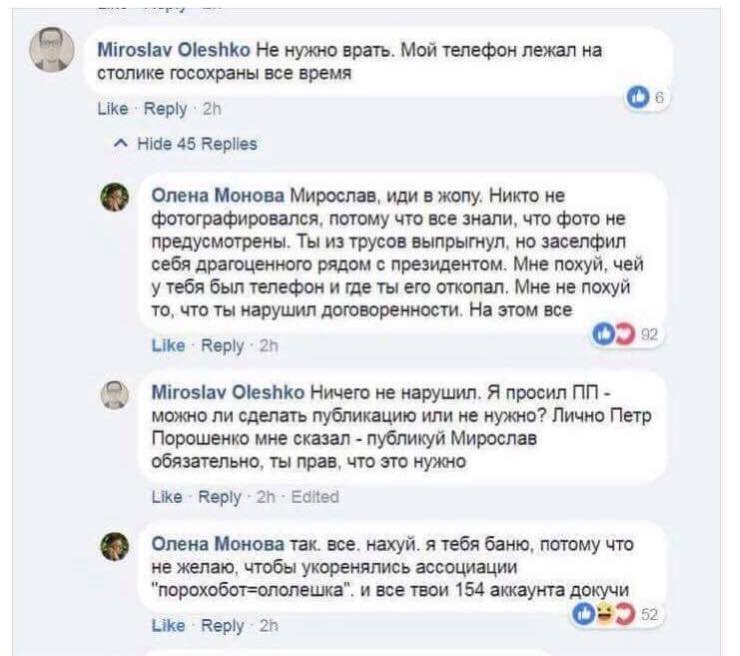Reply to Miroslav Oleshko's top comment
This screenshot has width=740, height=656.
pos(166,109)
